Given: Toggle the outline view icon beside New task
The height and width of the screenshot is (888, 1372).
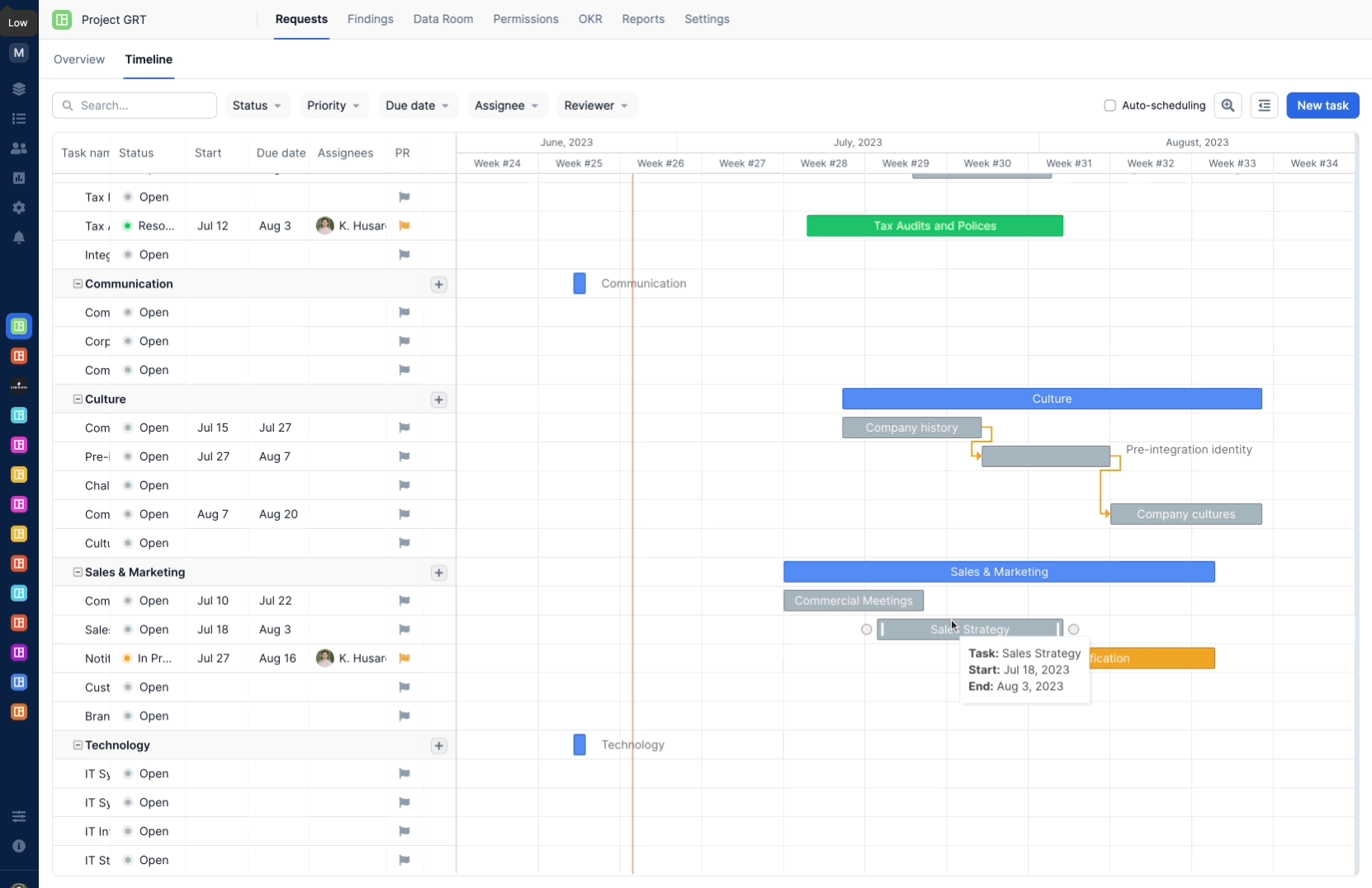Looking at the screenshot, I should point(1265,106).
